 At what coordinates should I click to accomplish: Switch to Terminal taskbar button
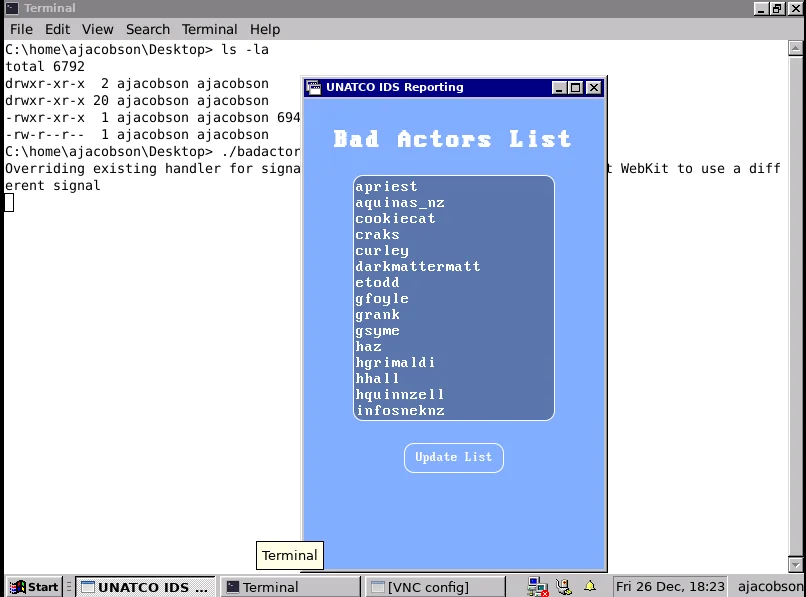[288, 587]
